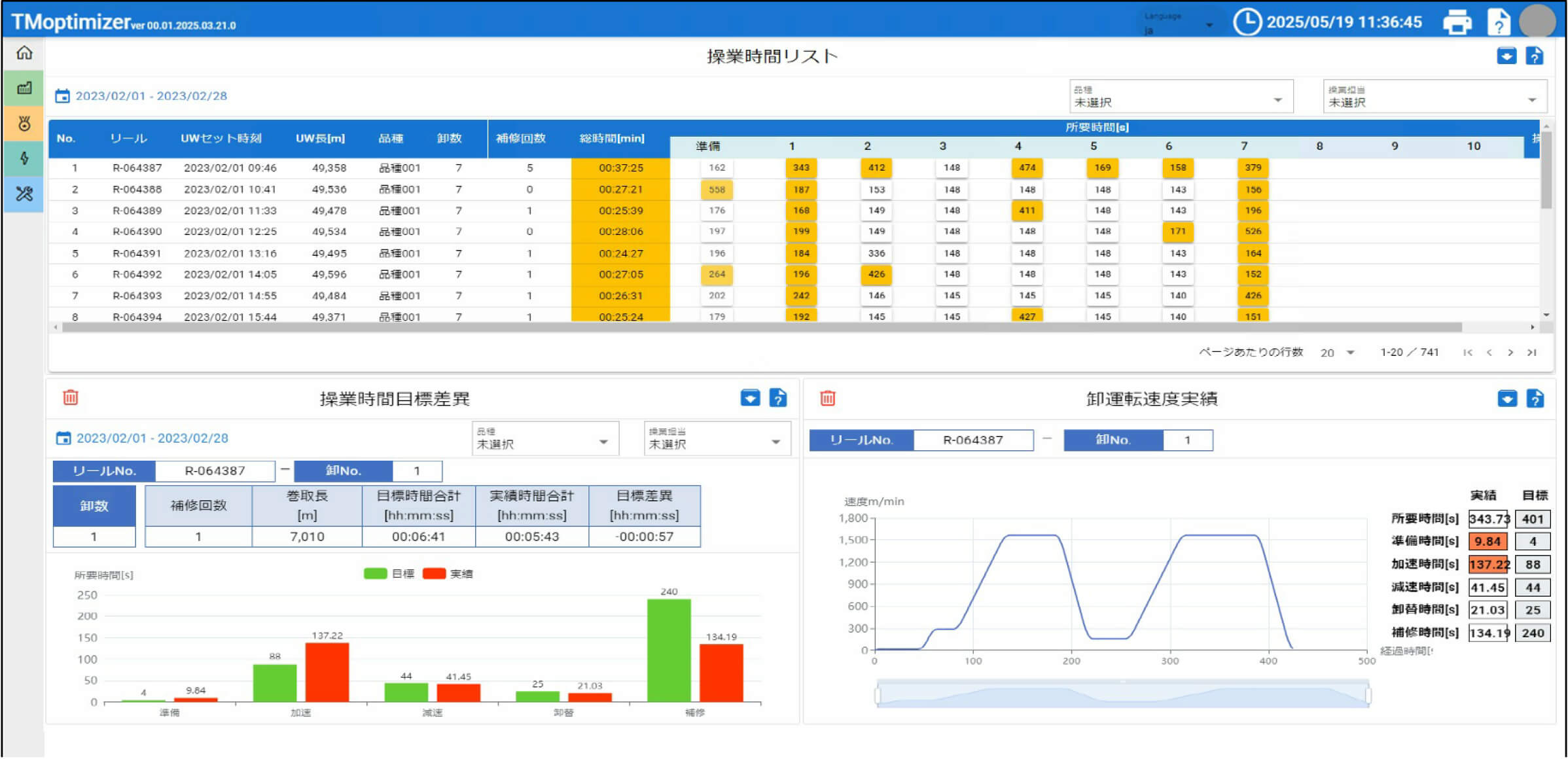The height and width of the screenshot is (759, 1568).
Task: Go to the next page of the table
Action: click(1509, 352)
